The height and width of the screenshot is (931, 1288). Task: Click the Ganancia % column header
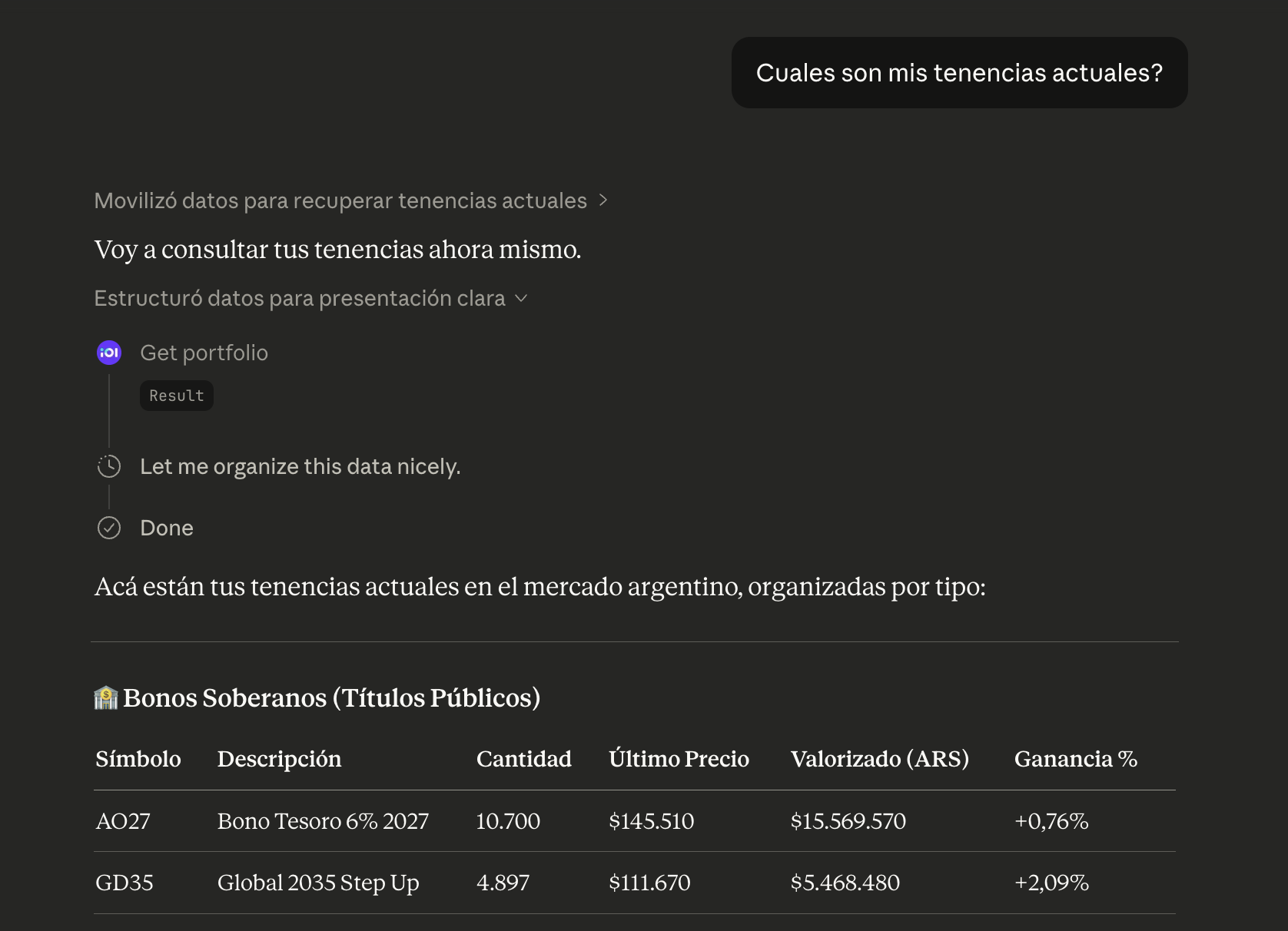pyautogui.click(x=1075, y=759)
